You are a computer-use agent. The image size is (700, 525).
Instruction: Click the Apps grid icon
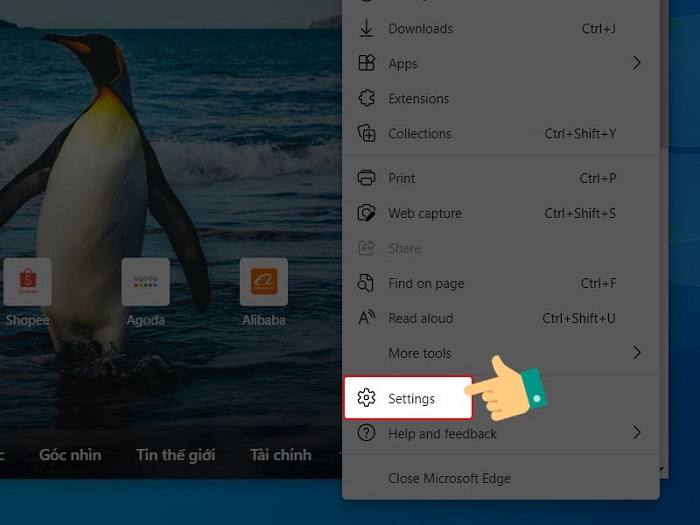pos(367,64)
